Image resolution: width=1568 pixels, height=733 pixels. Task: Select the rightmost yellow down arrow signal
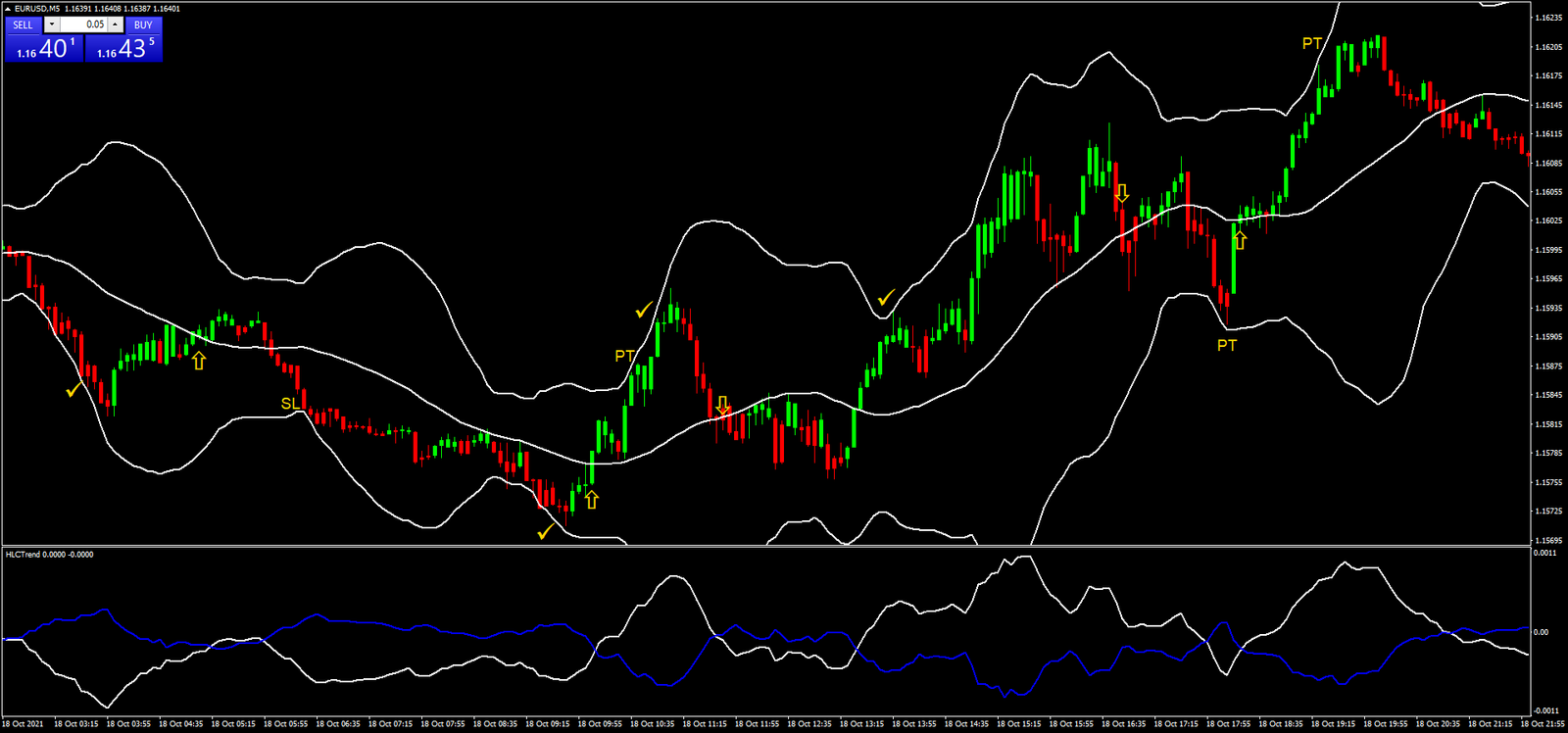point(1122,193)
